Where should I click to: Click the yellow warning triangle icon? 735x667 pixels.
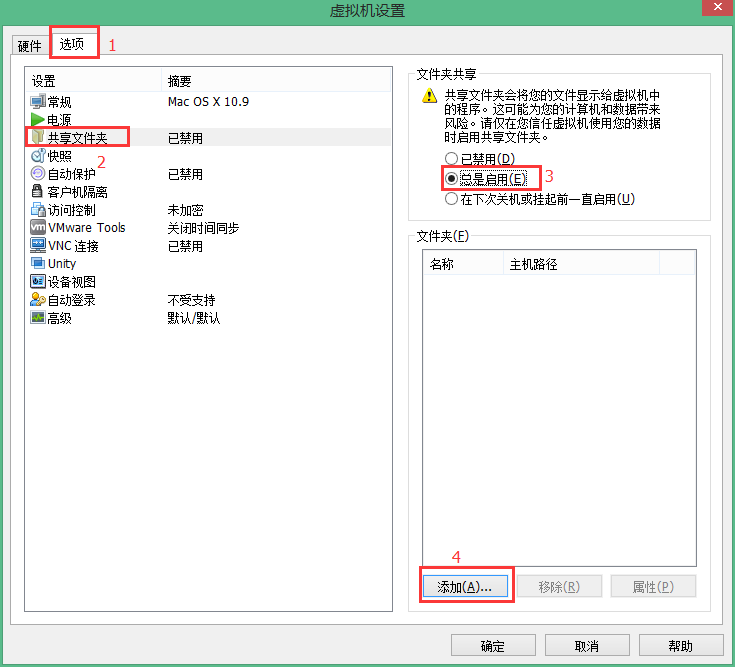click(x=429, y=96)
